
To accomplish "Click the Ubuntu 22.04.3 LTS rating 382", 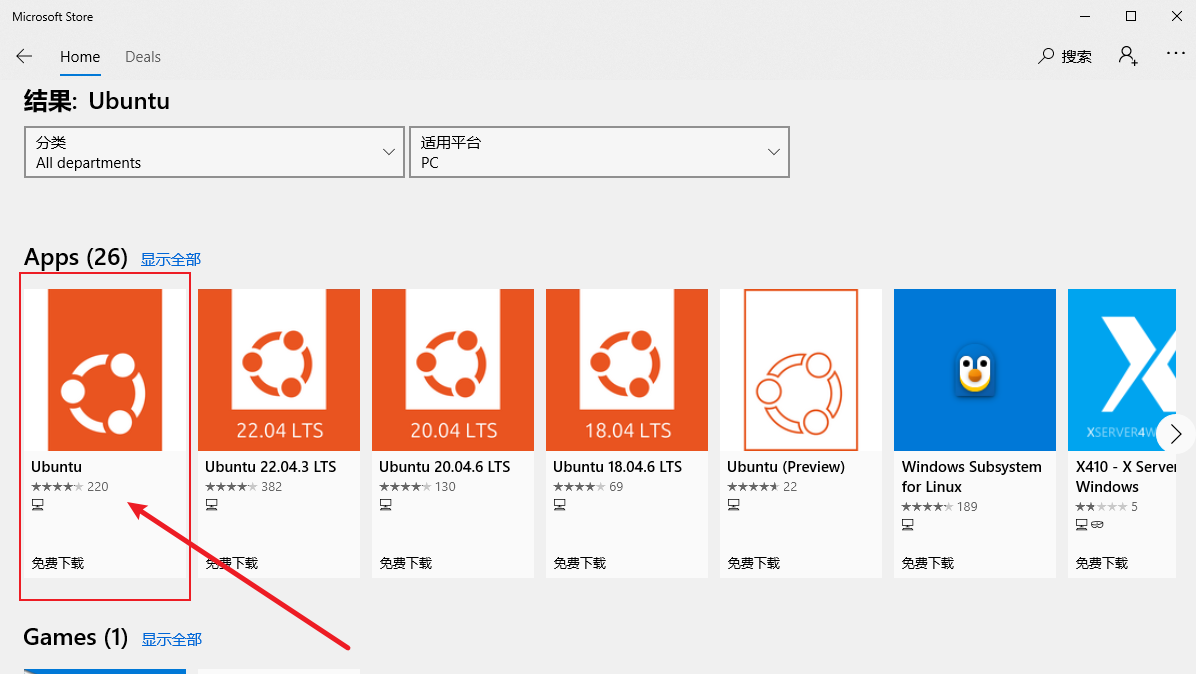I will tap(244, 486).
